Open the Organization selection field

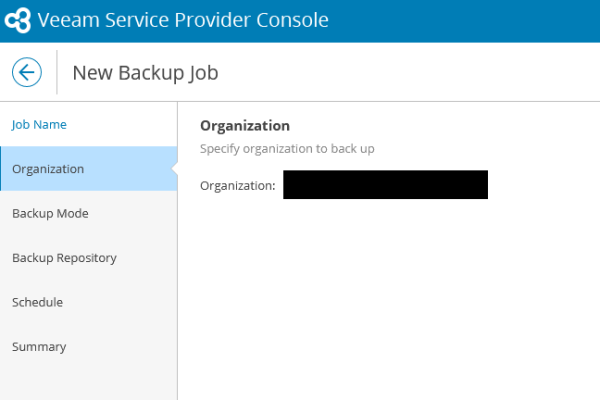point(385,185)
